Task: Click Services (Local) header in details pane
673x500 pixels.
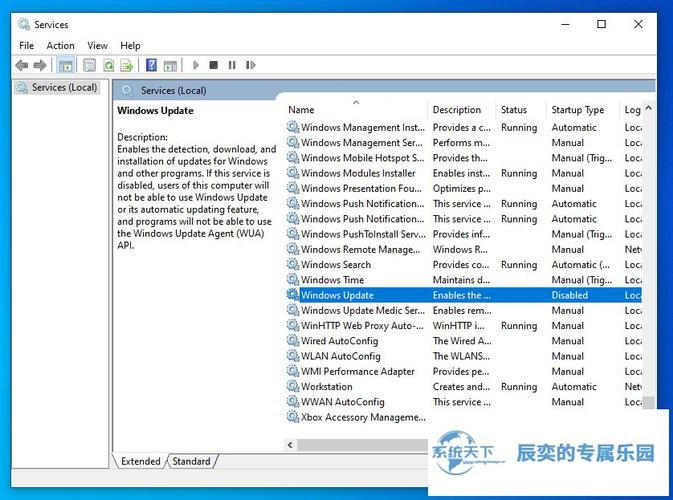Action: (x=173, y=91)
